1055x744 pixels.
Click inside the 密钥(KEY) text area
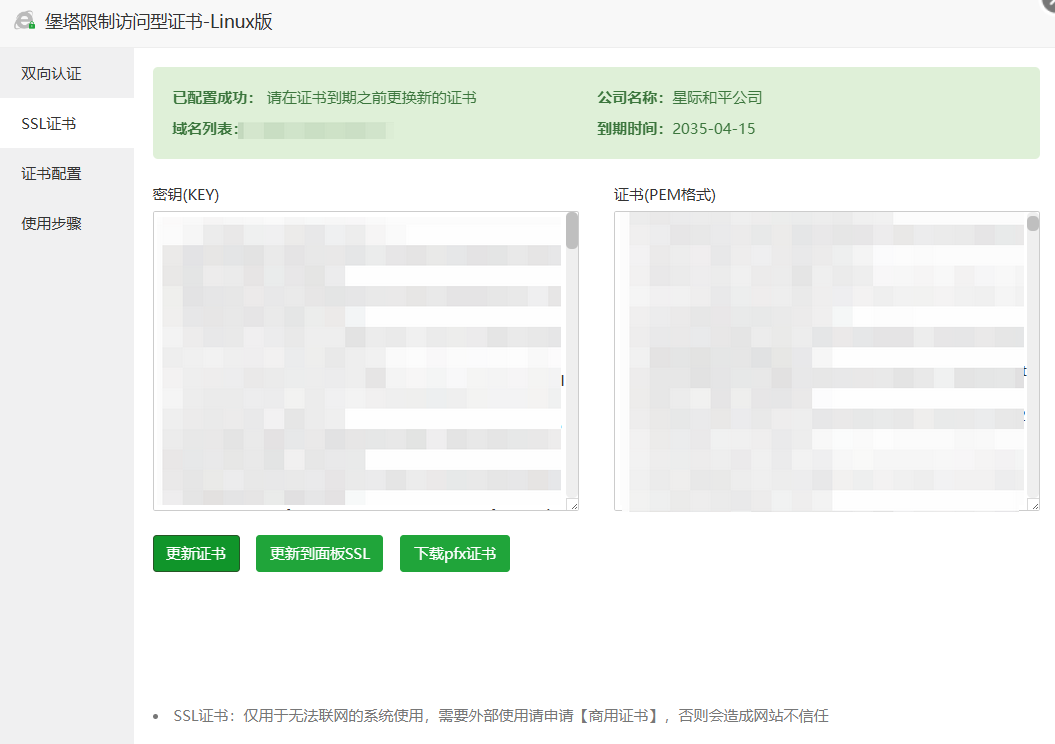click(x=360, y=360)
